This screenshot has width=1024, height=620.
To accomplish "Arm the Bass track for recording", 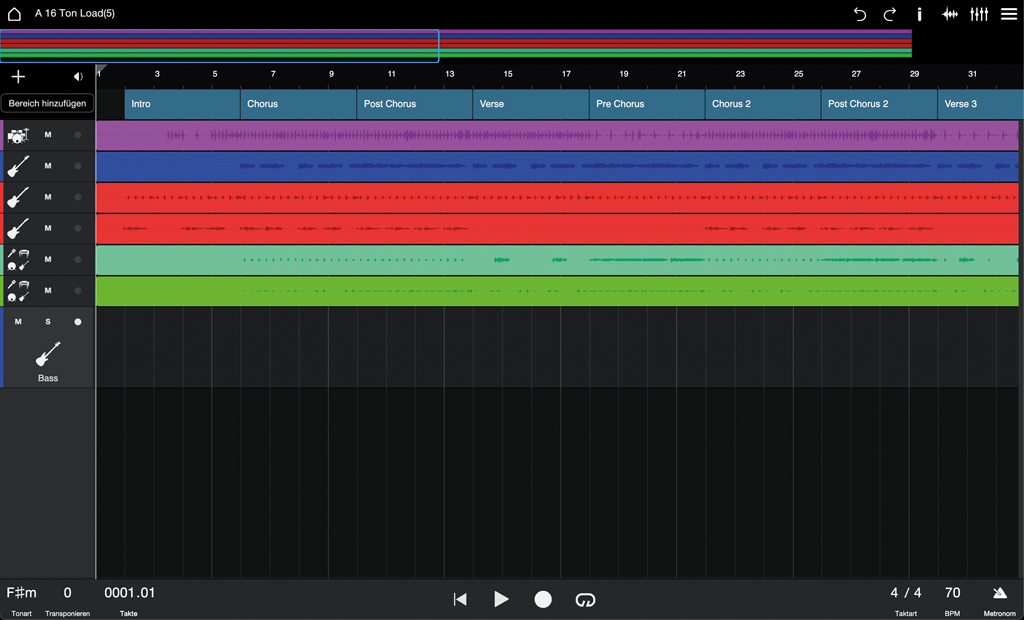I will pos(78,322).
